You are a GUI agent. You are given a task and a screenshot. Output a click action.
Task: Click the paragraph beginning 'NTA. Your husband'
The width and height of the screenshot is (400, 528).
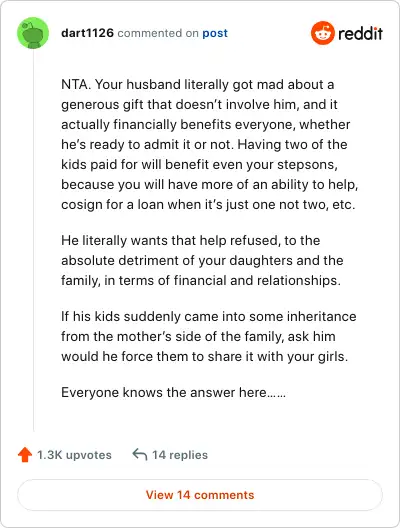[209, 144]
